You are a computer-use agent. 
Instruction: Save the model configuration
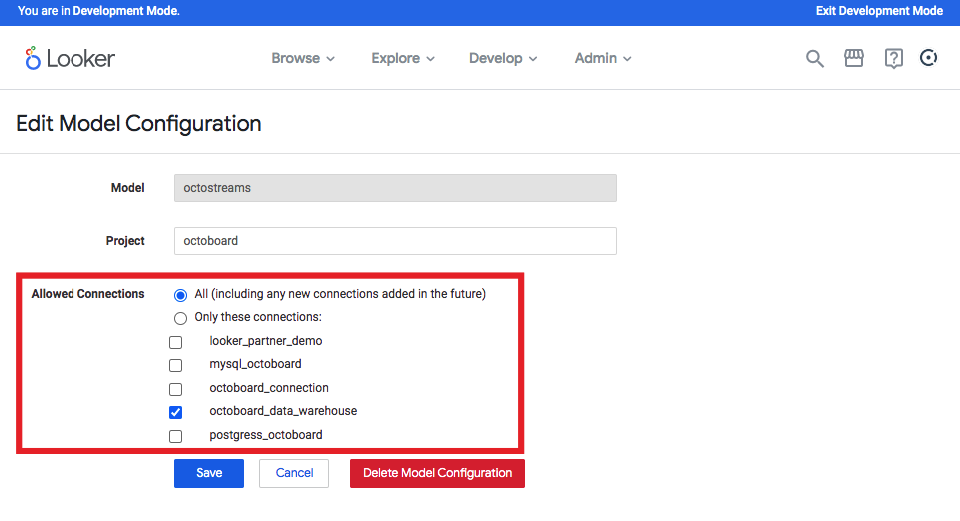coord(209,473)
